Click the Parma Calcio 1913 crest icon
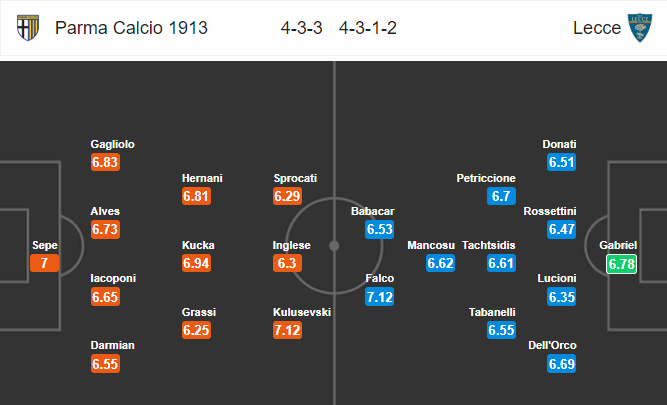 click(28, 28)
